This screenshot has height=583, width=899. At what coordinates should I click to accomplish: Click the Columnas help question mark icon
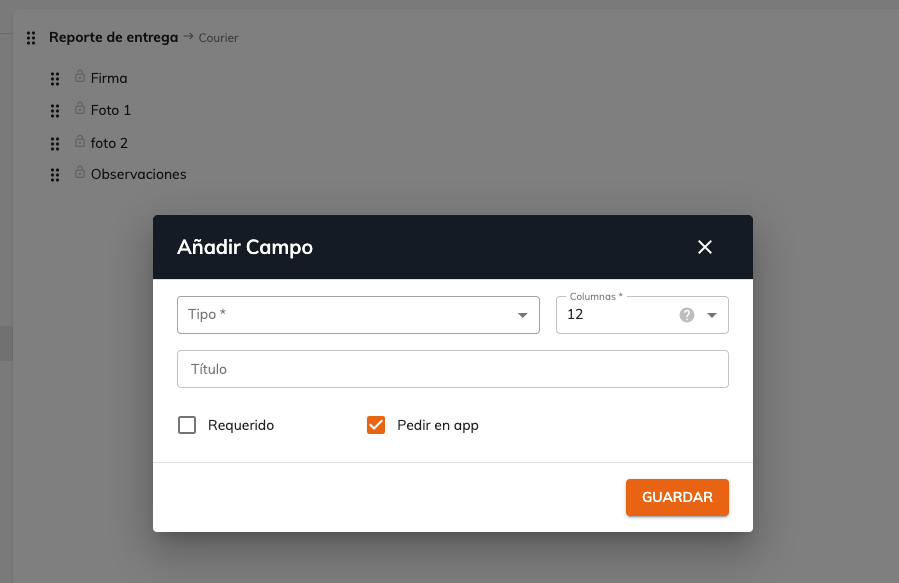point(687,315)
